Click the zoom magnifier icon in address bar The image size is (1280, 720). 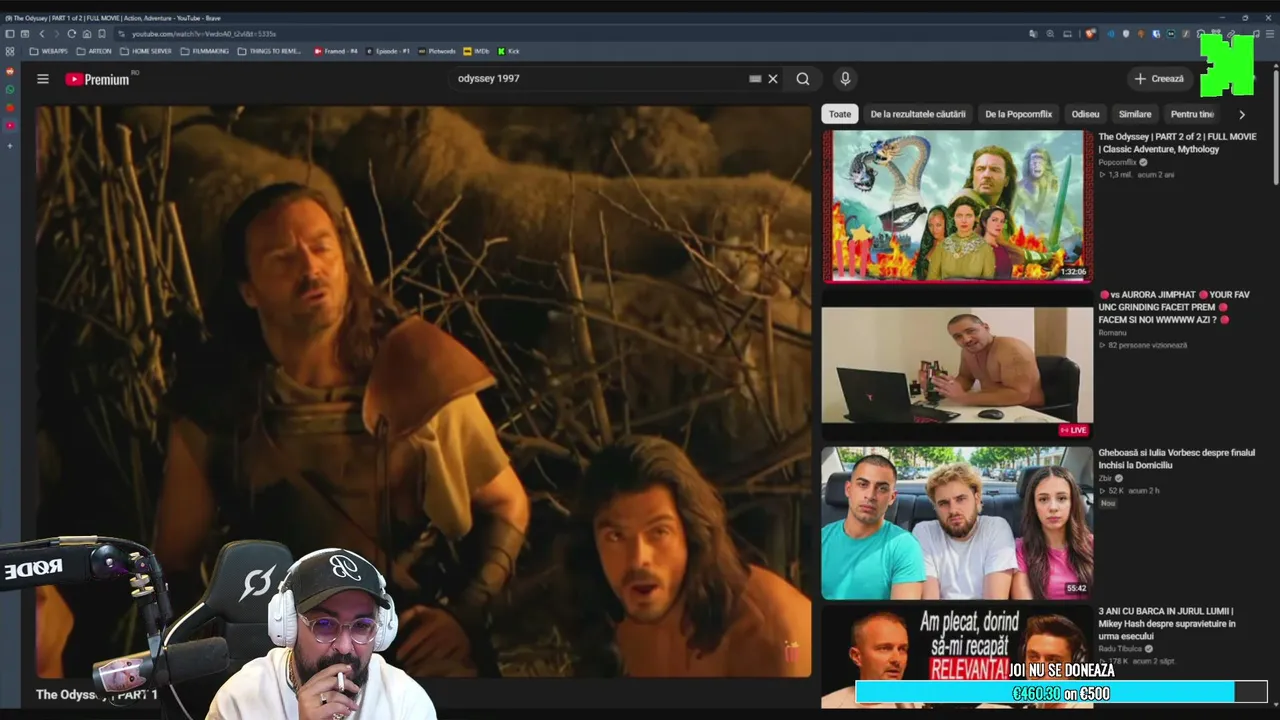tap(1050, 34)
